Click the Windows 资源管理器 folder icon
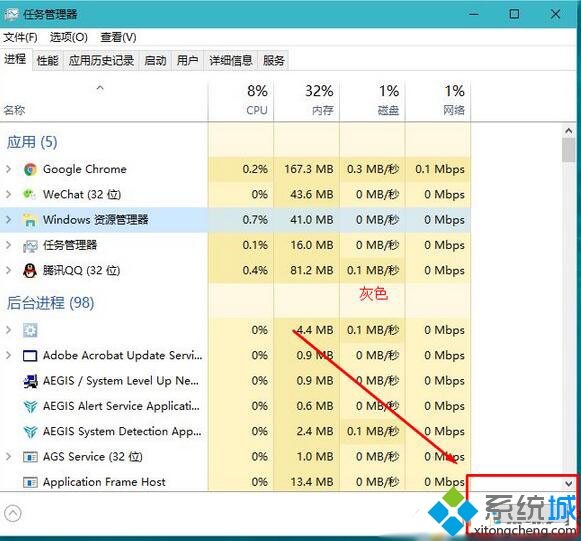Image resolution: width=581 pixels, height=541 pixels. pos(30,220)
